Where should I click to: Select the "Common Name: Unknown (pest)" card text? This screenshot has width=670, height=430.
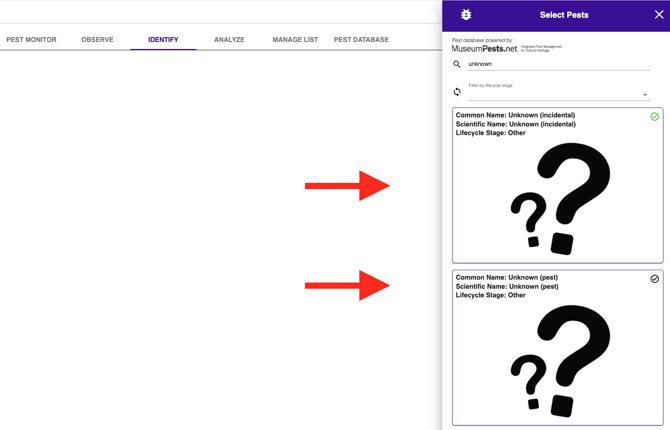pyautogui.click(x=506, y=278)
